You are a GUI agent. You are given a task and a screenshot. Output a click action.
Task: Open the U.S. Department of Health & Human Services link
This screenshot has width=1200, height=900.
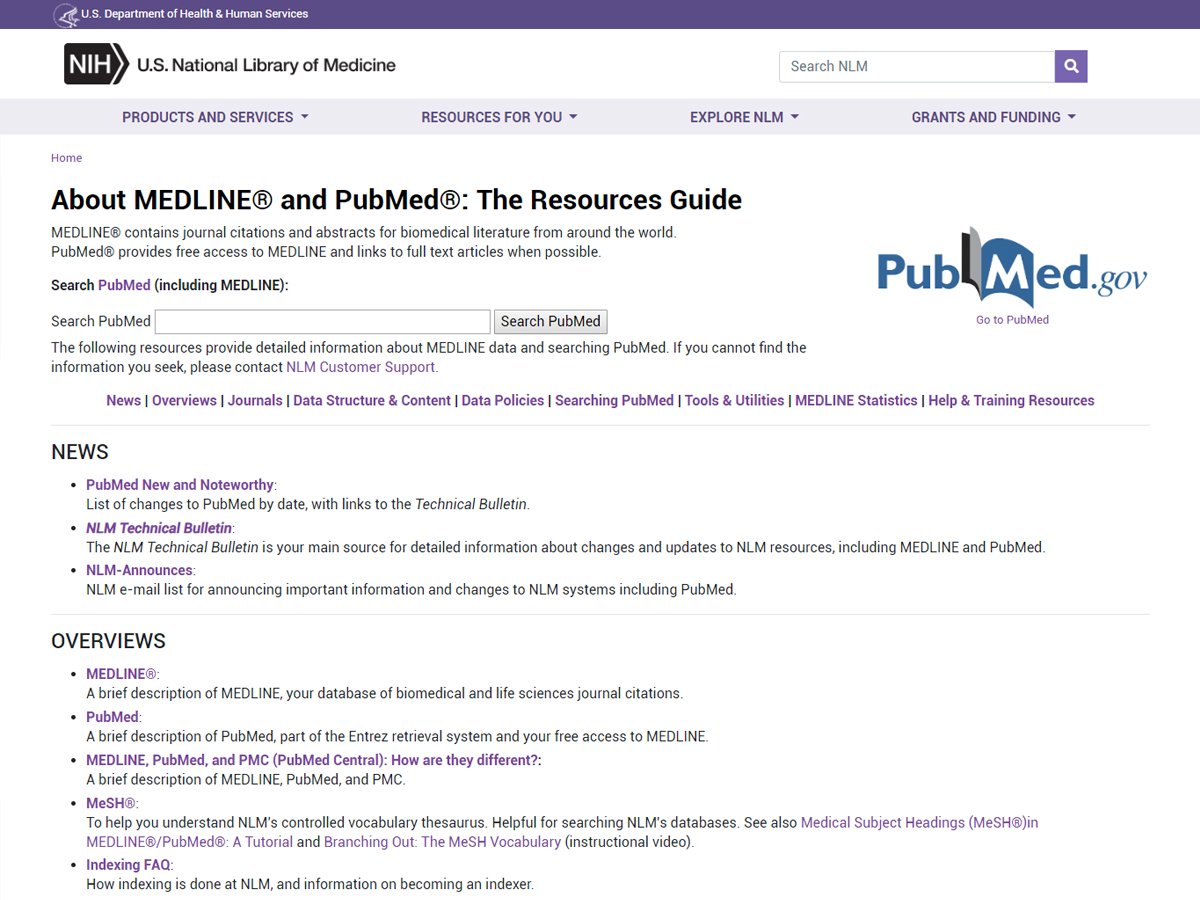coord(195,14)
